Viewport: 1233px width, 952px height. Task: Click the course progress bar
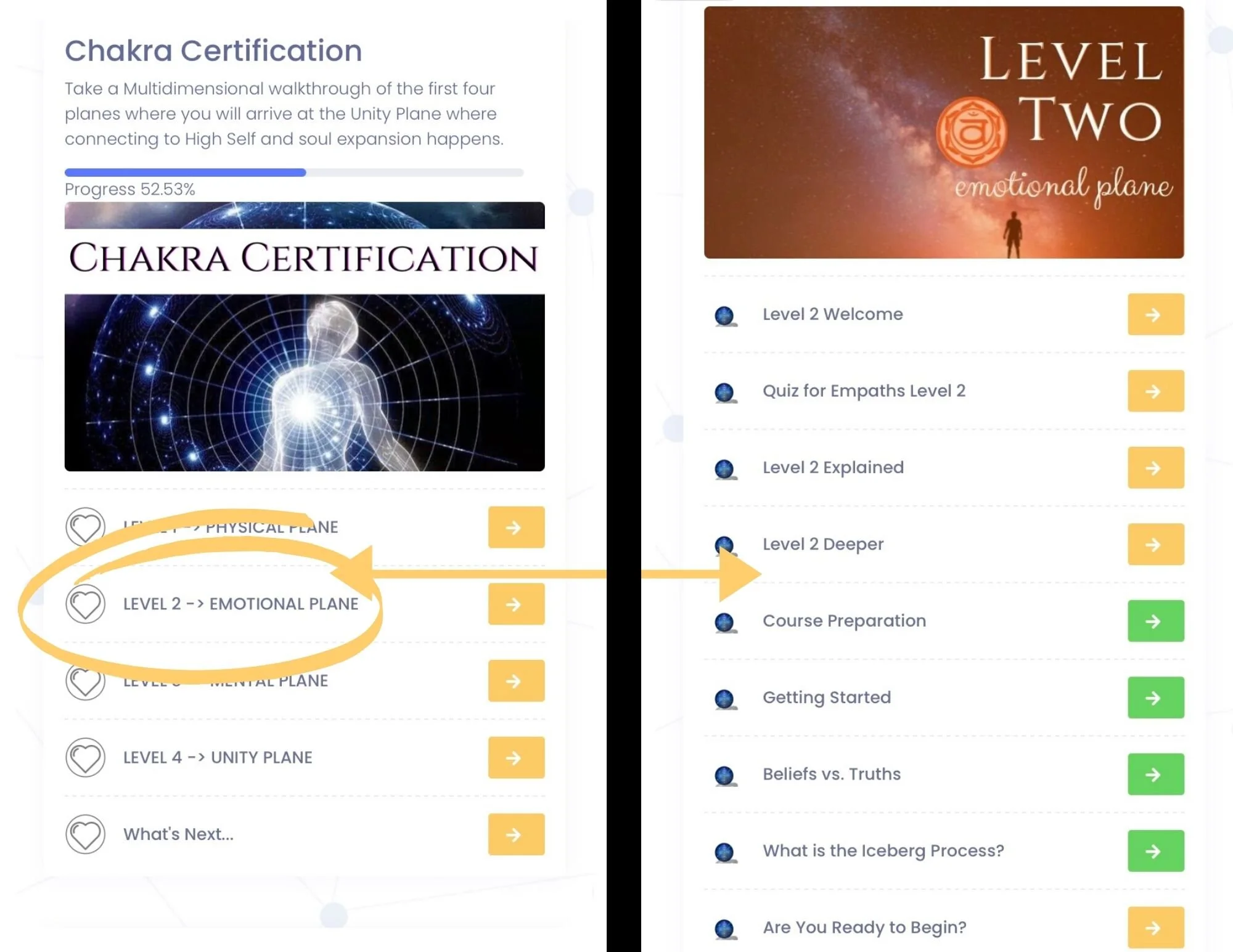(293, 173)
